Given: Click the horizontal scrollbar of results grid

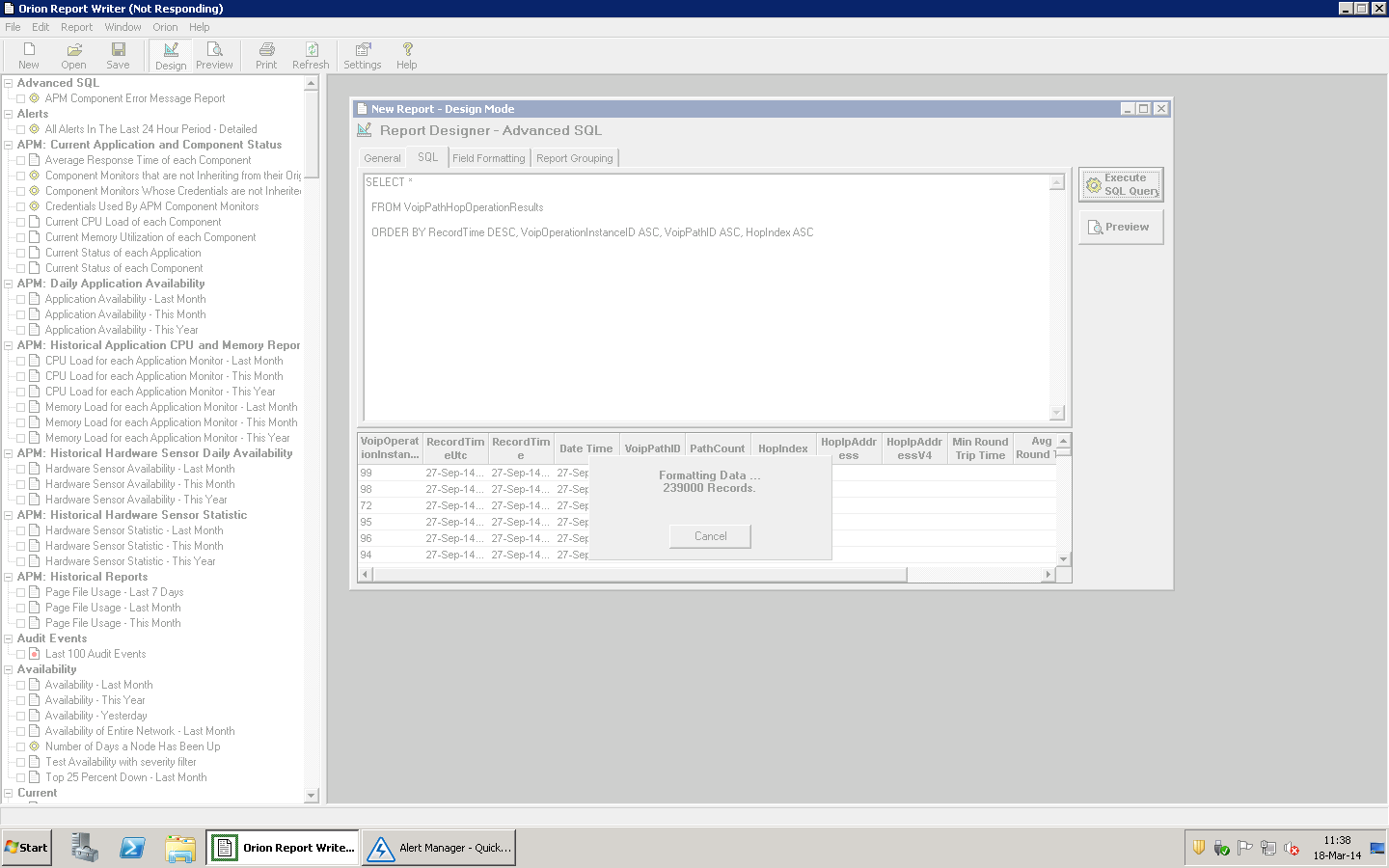Looking at the screenshot, I should coord(640,575).
